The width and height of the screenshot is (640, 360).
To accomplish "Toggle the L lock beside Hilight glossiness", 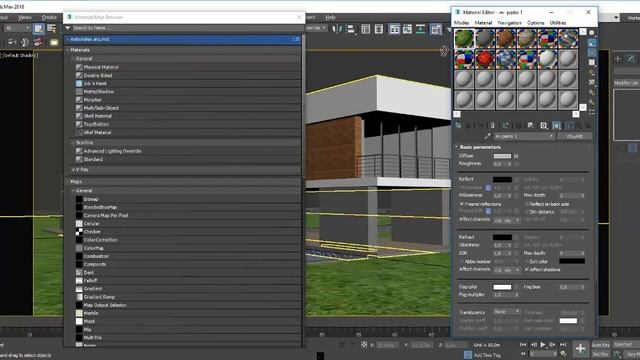I will [x=488, y=188].
